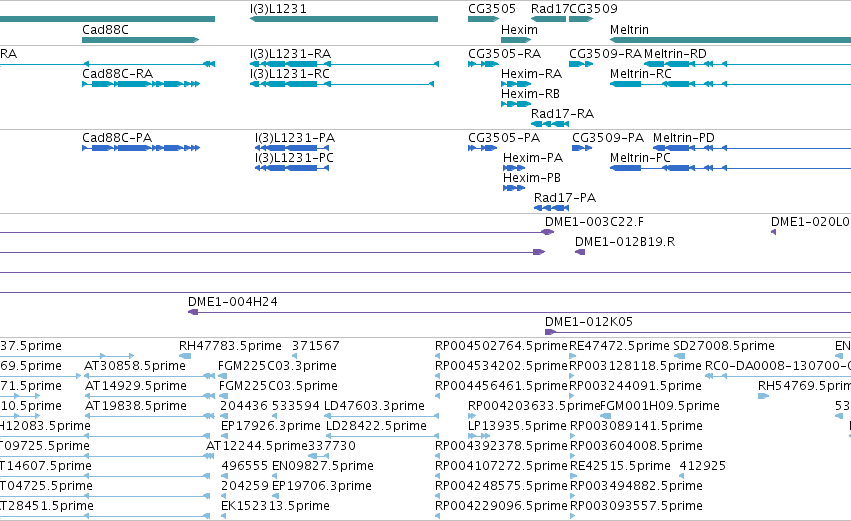Select EST AT12244.5prime

[209, 456]
